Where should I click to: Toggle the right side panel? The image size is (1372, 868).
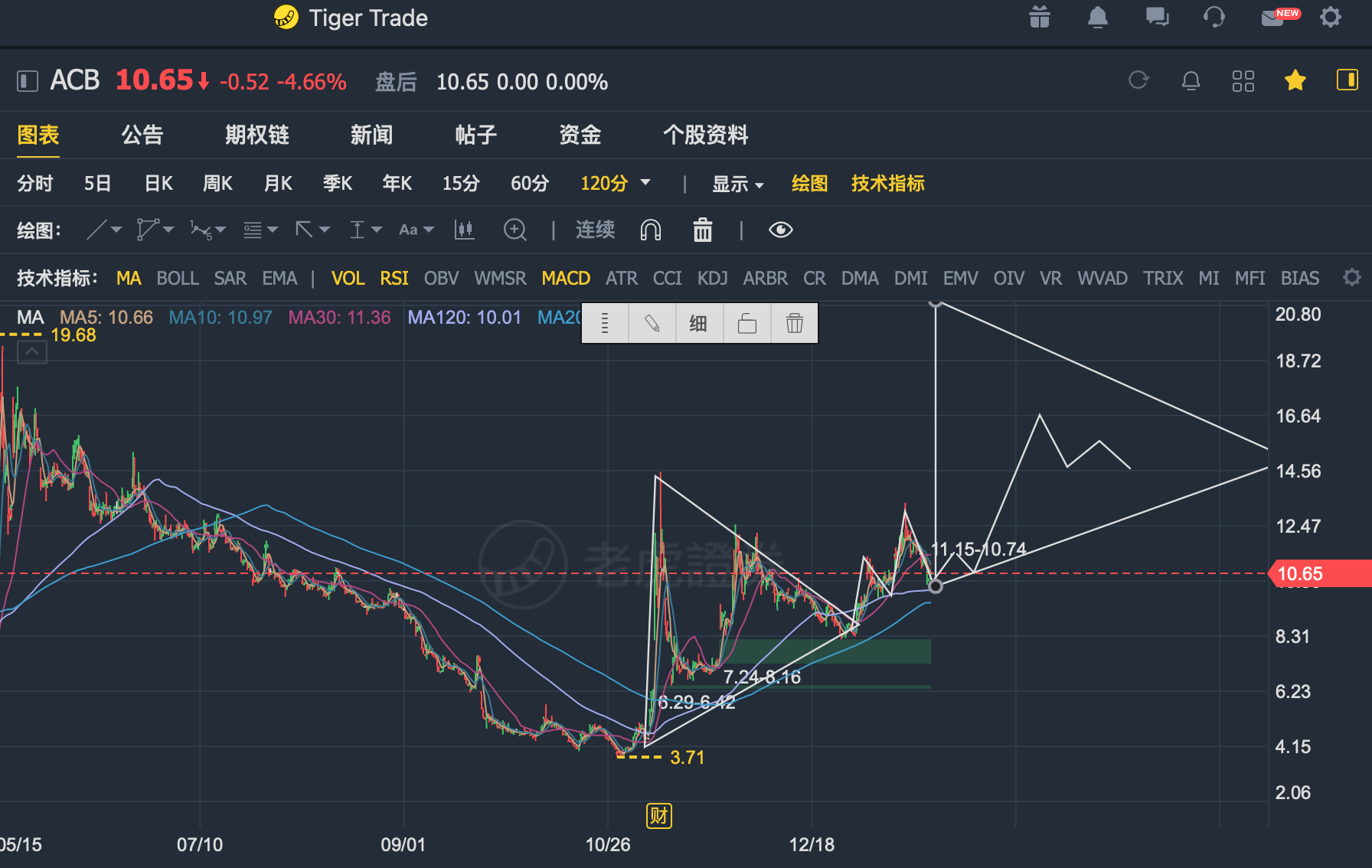[x=1347, y=80]
